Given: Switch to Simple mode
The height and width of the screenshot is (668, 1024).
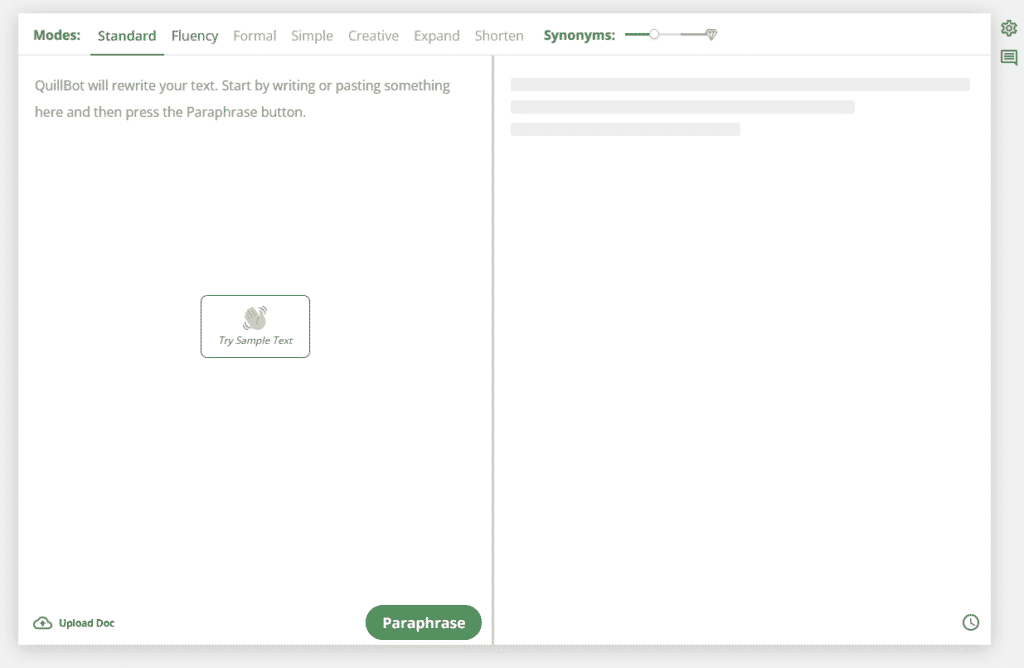Looking at the screenshot, I should [312, 36].
